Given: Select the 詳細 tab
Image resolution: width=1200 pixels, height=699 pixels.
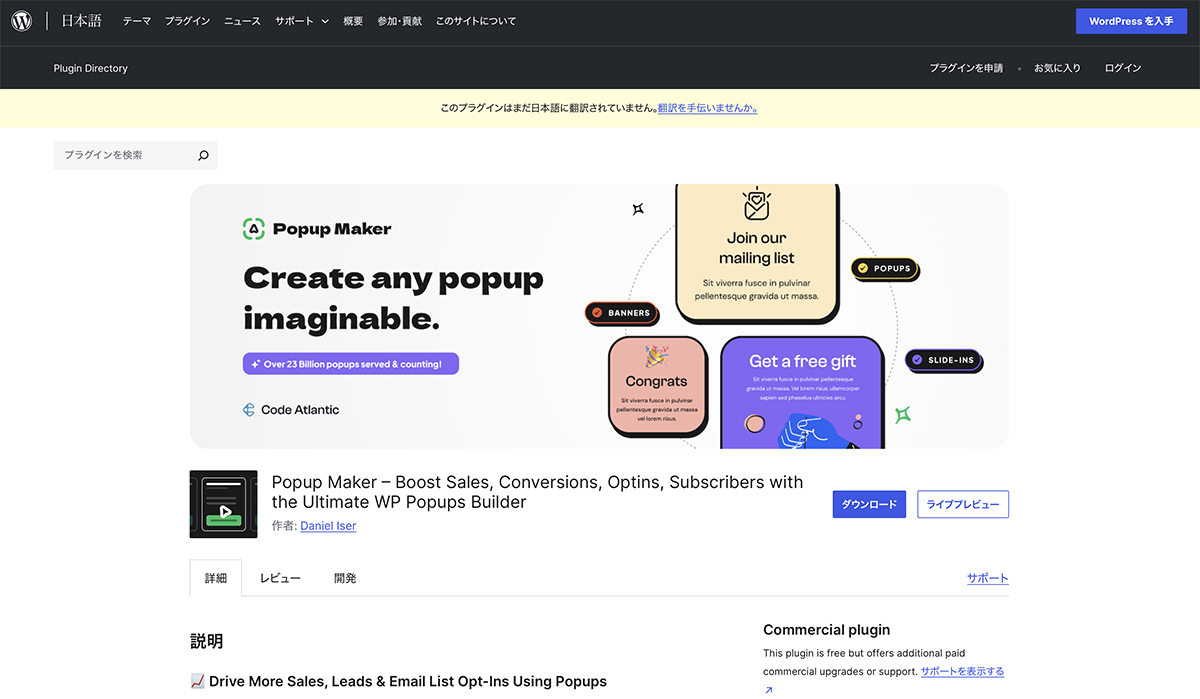Looking at the screenshot, I should tap(216, 578).
